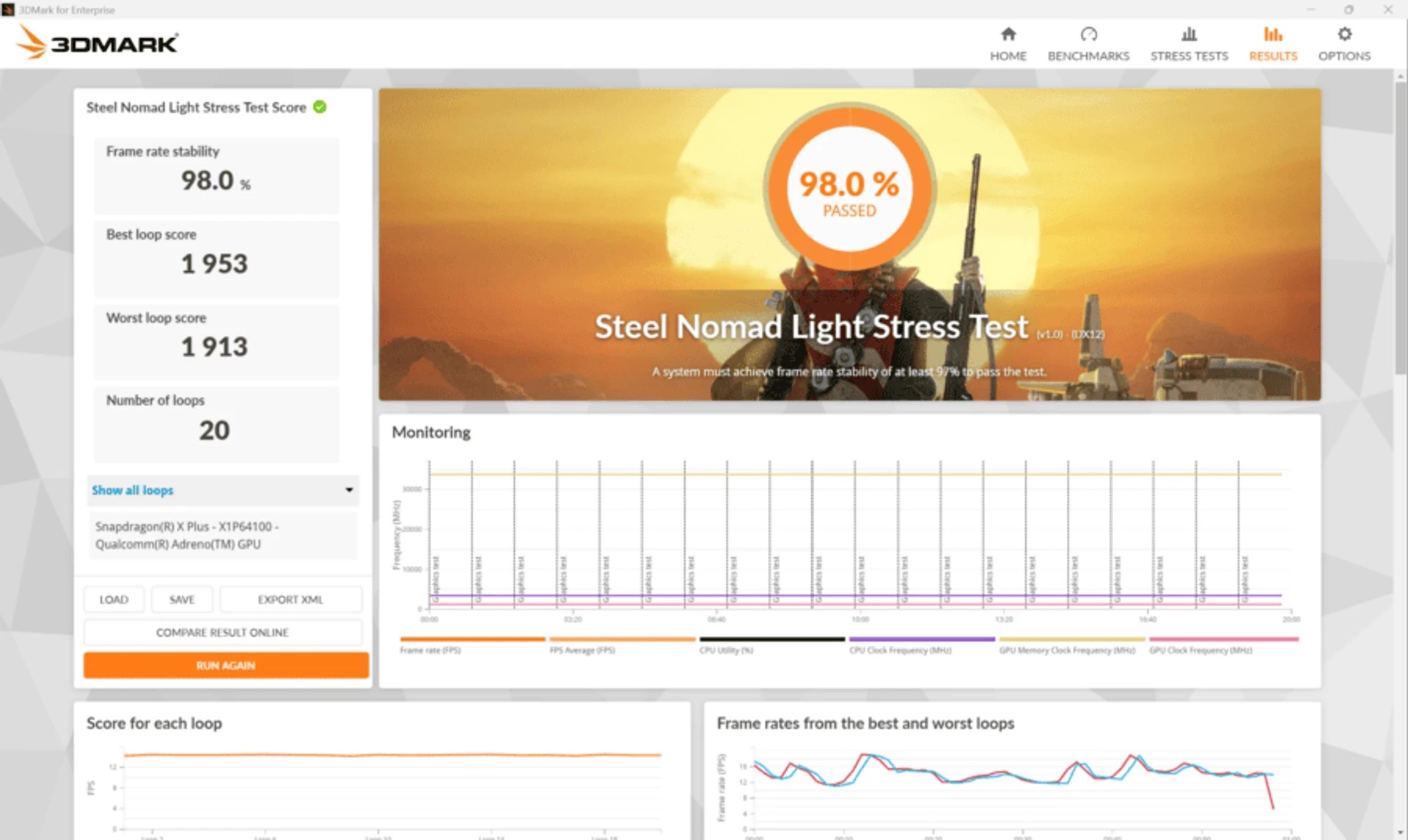Toggle GPU Memory Clock Frequency color swatch
Viewport: 1408px width, 840px height.
pos(1071,639)
